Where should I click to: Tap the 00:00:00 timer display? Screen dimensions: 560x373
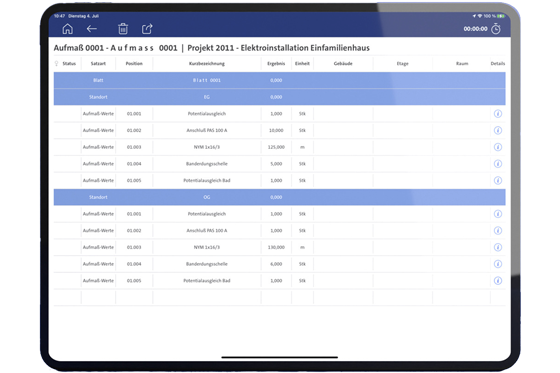click(475, 29)
